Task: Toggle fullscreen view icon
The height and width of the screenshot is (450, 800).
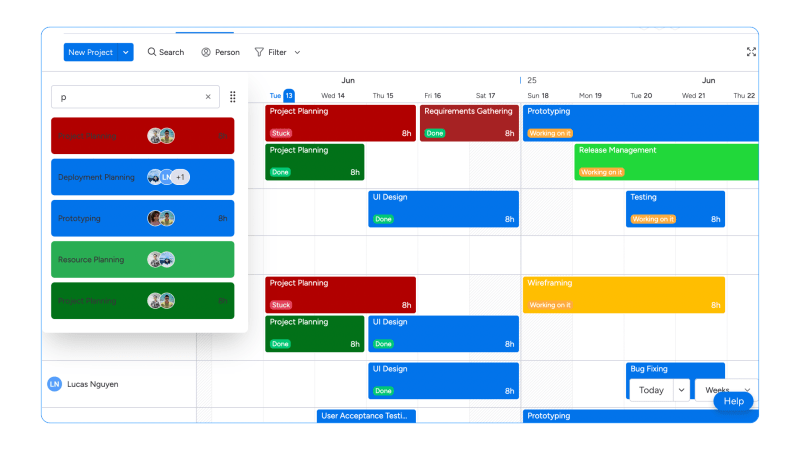Action: tap(751, 52)
